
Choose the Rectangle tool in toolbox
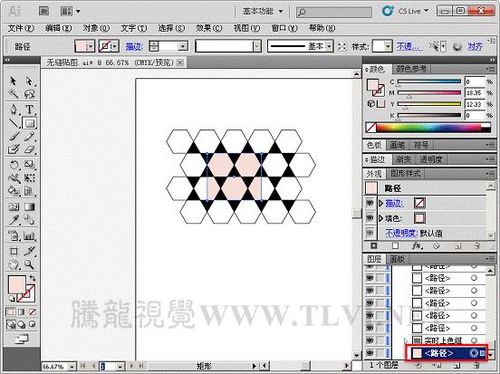click(x=30, y=123)
